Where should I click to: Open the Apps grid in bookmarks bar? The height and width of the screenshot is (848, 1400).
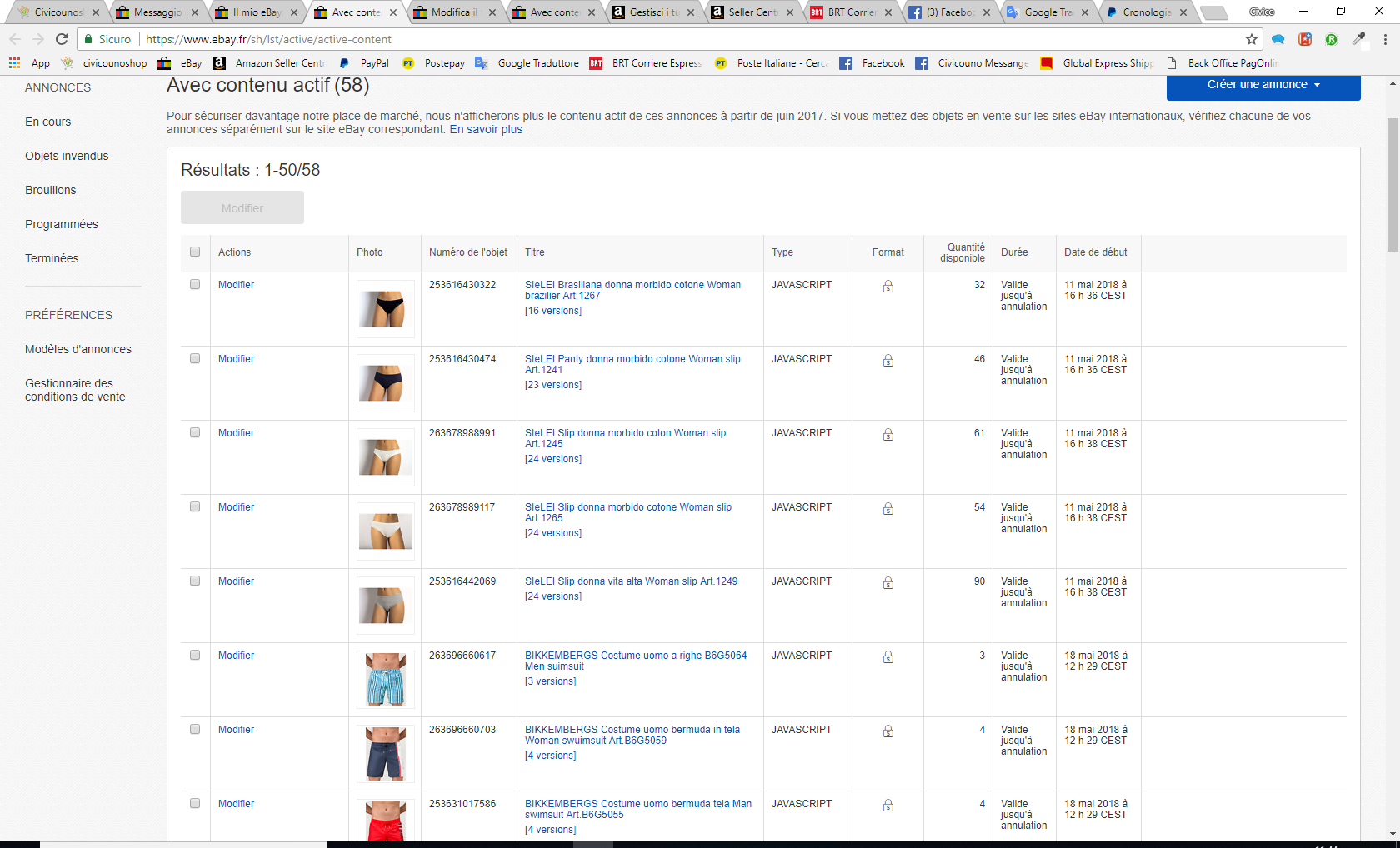point(15,63)
